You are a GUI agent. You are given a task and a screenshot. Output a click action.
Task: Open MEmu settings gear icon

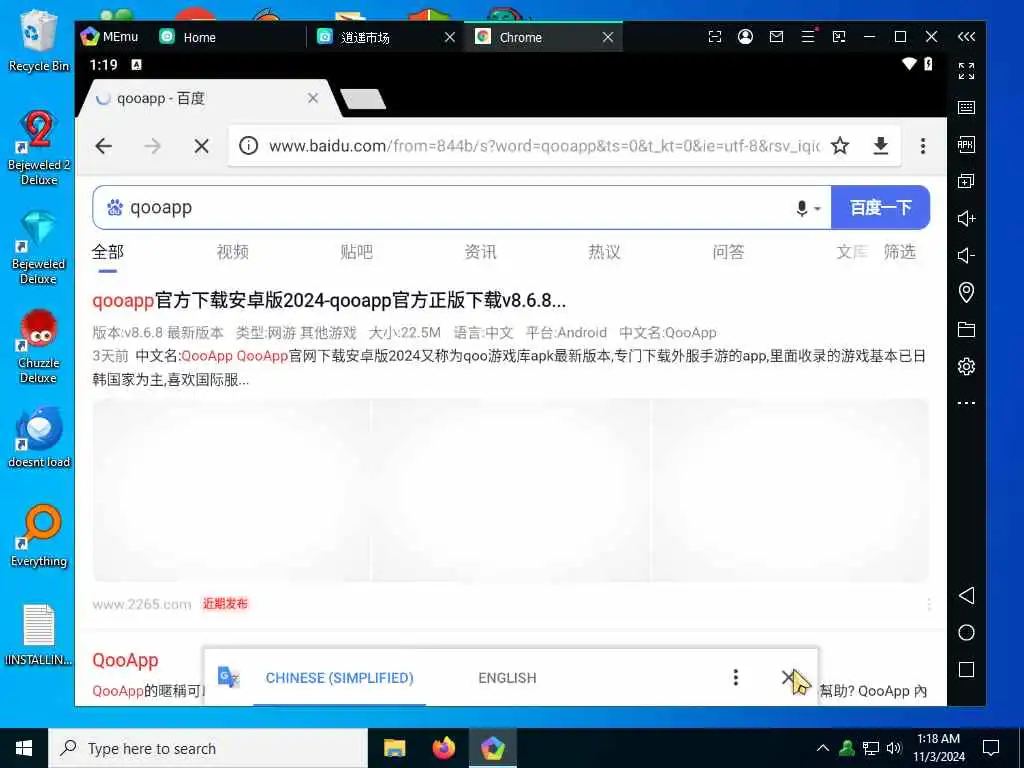click(967, 366)
